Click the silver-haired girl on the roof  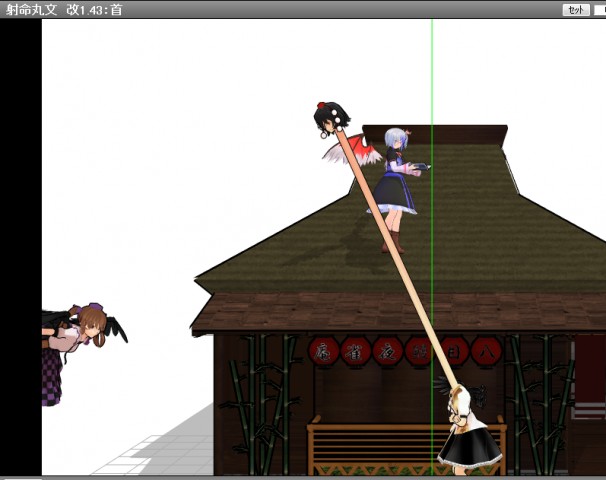tap(398, 190)
